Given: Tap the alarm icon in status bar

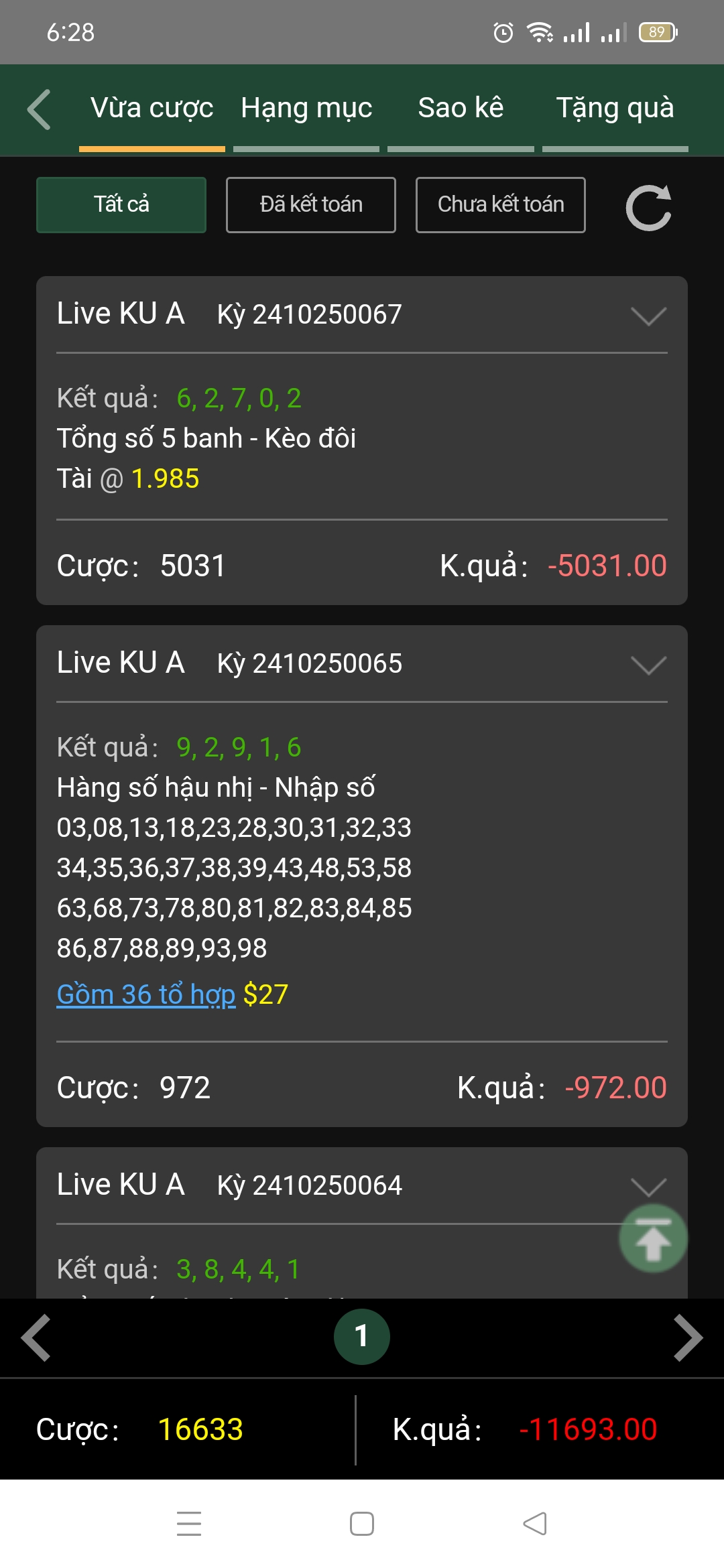Looking at the screenshot, I should tap(503, 32).
